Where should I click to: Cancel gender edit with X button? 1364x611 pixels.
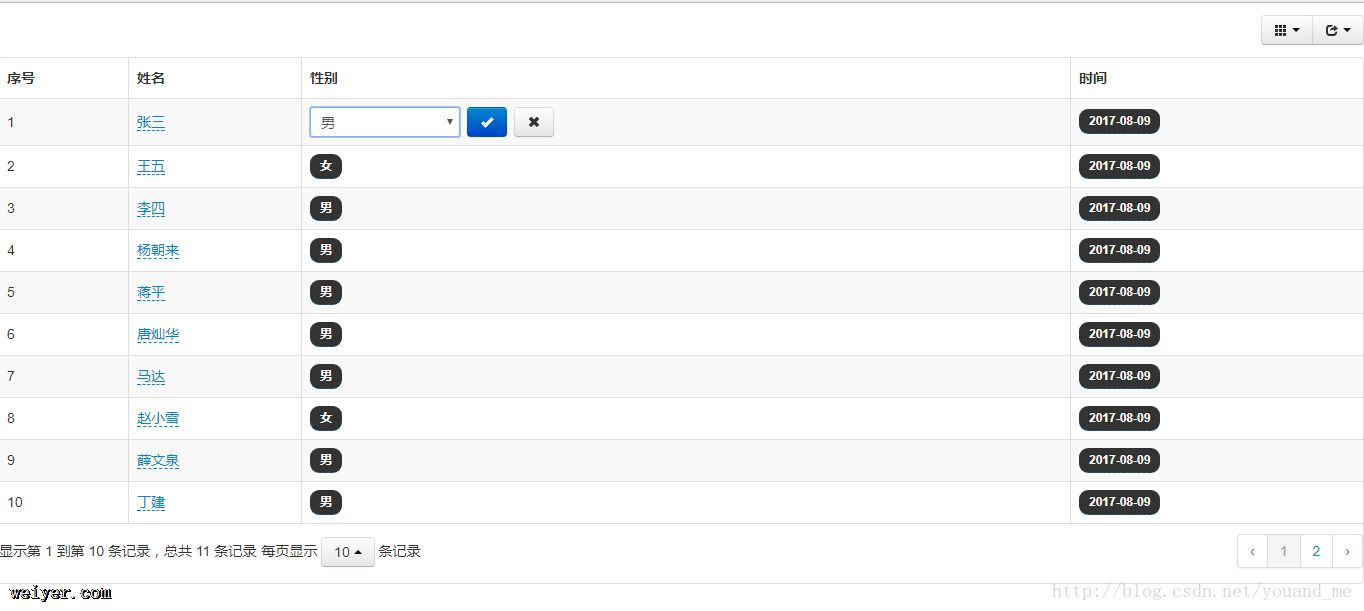[534, 122]
